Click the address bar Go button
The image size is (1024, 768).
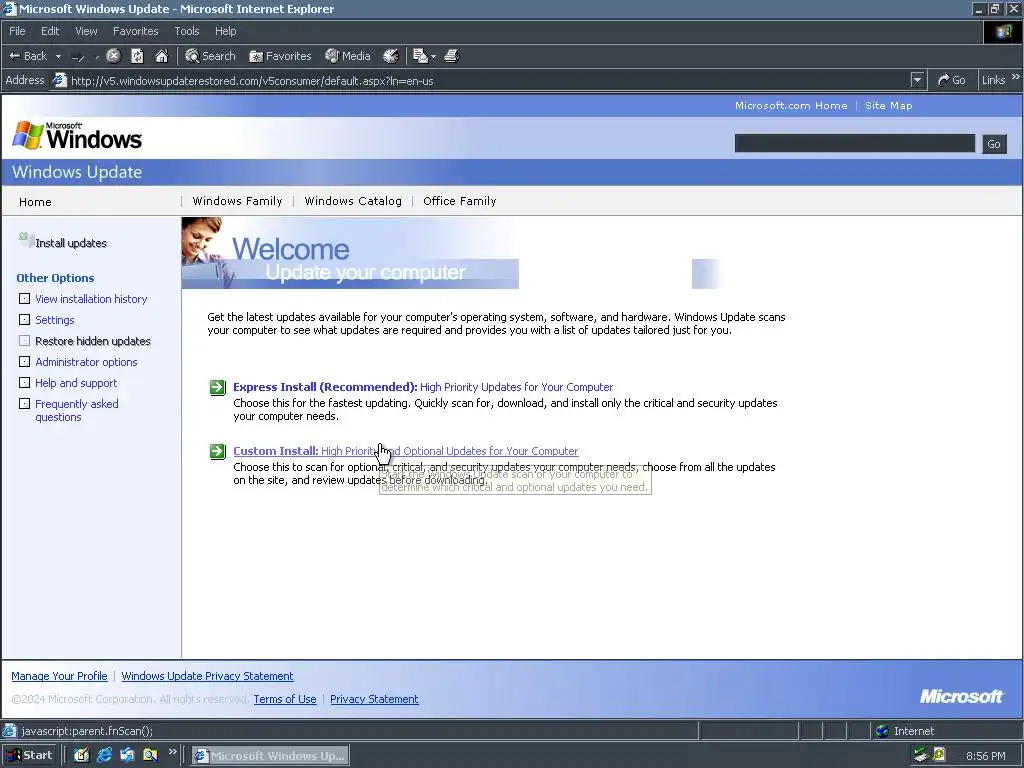952,80
